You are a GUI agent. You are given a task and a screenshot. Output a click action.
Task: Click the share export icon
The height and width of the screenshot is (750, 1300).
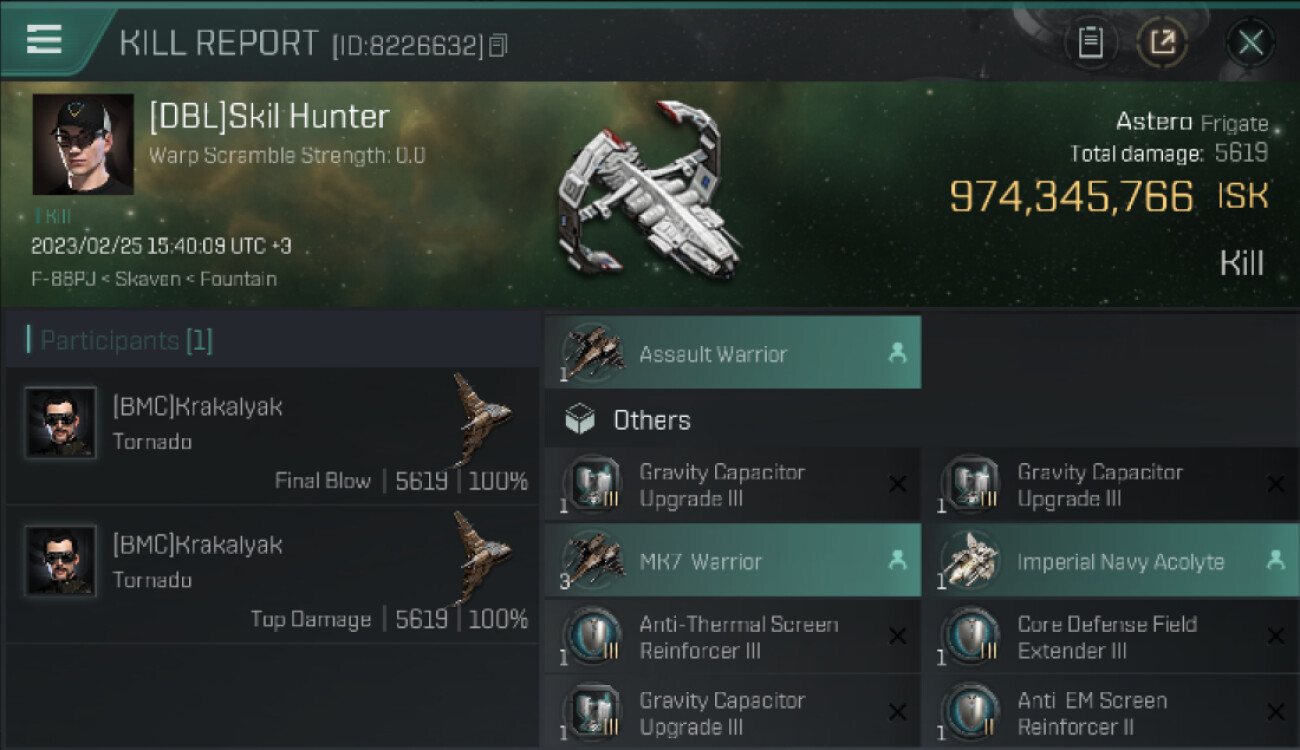1162,42
